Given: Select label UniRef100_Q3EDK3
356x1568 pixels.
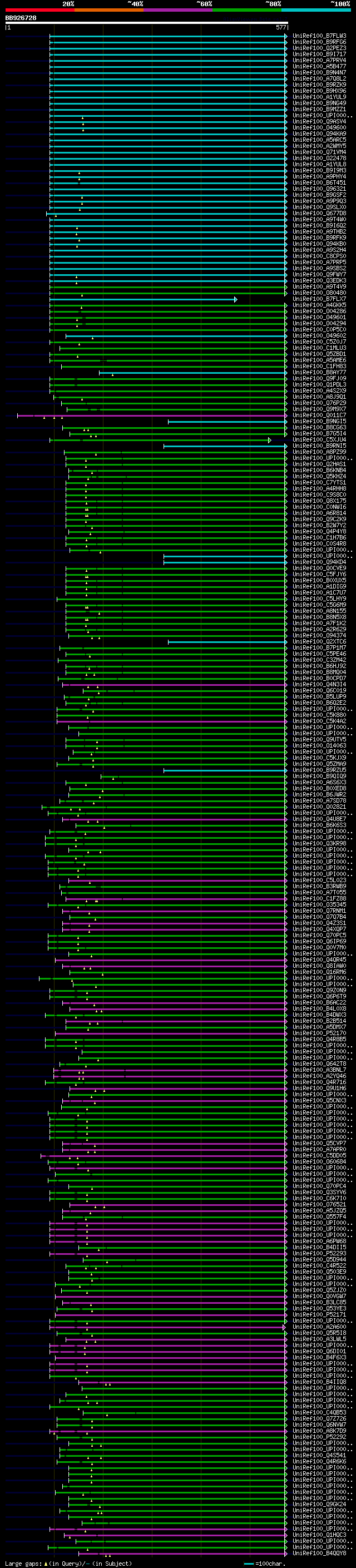Looking at the screenshot, I should 319,280.
